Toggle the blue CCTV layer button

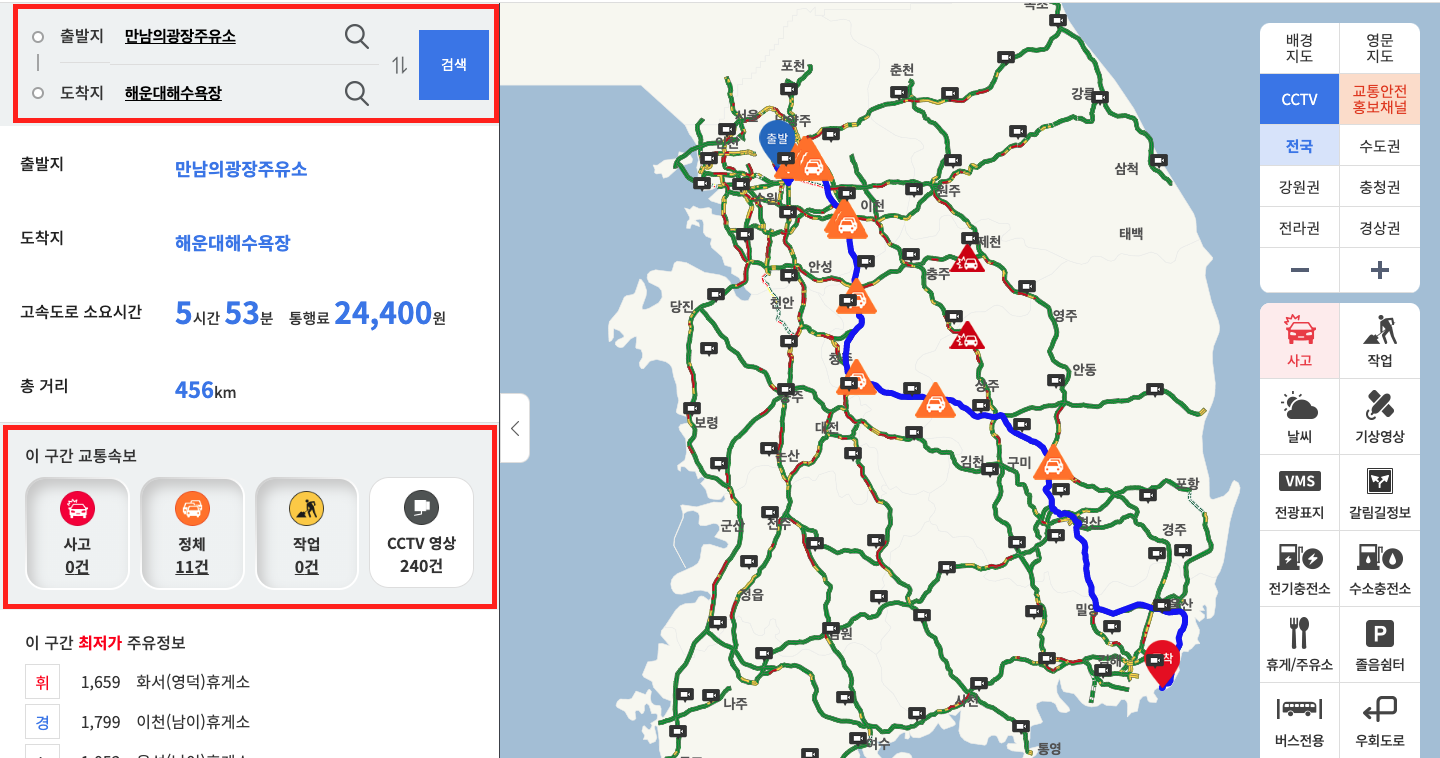pyautogui.click(x=1299, y=99)
